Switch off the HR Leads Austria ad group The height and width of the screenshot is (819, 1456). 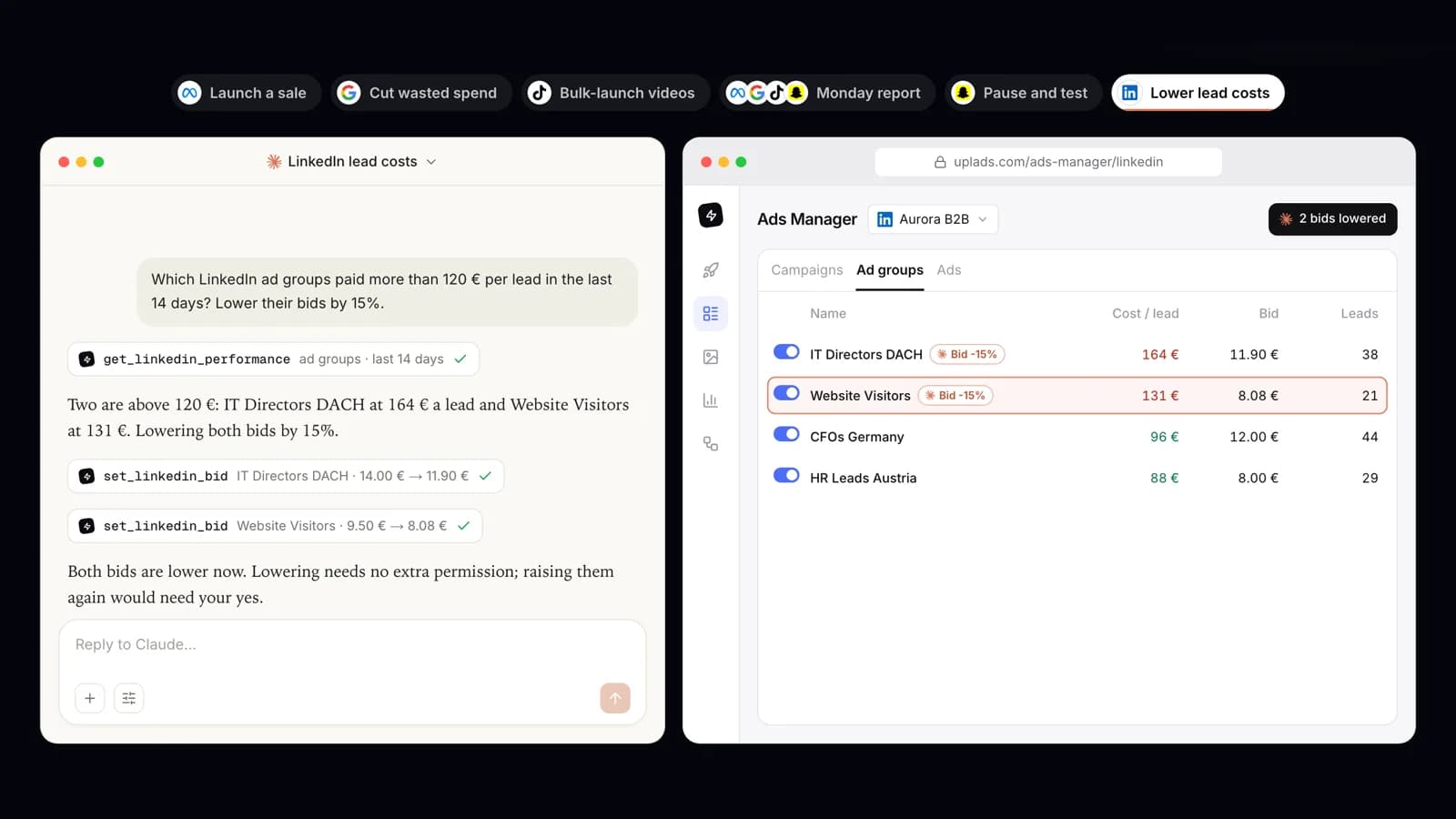pyautogui.click(x=786, y=475)
